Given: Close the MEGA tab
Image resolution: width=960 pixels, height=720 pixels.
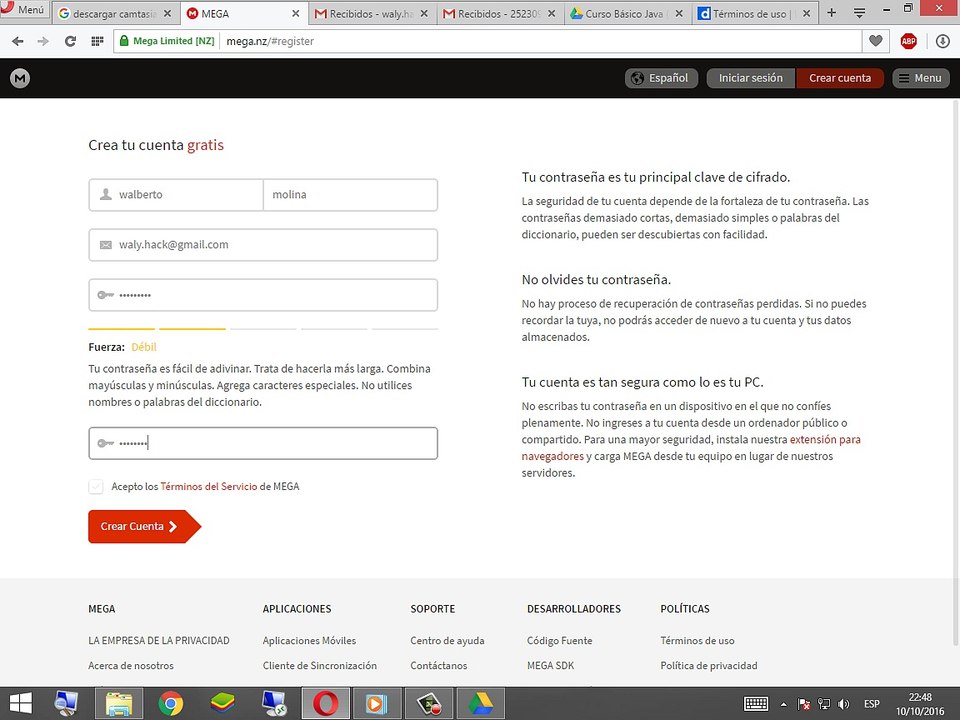Looking at the screenshot, I should (x=296, y=13).
